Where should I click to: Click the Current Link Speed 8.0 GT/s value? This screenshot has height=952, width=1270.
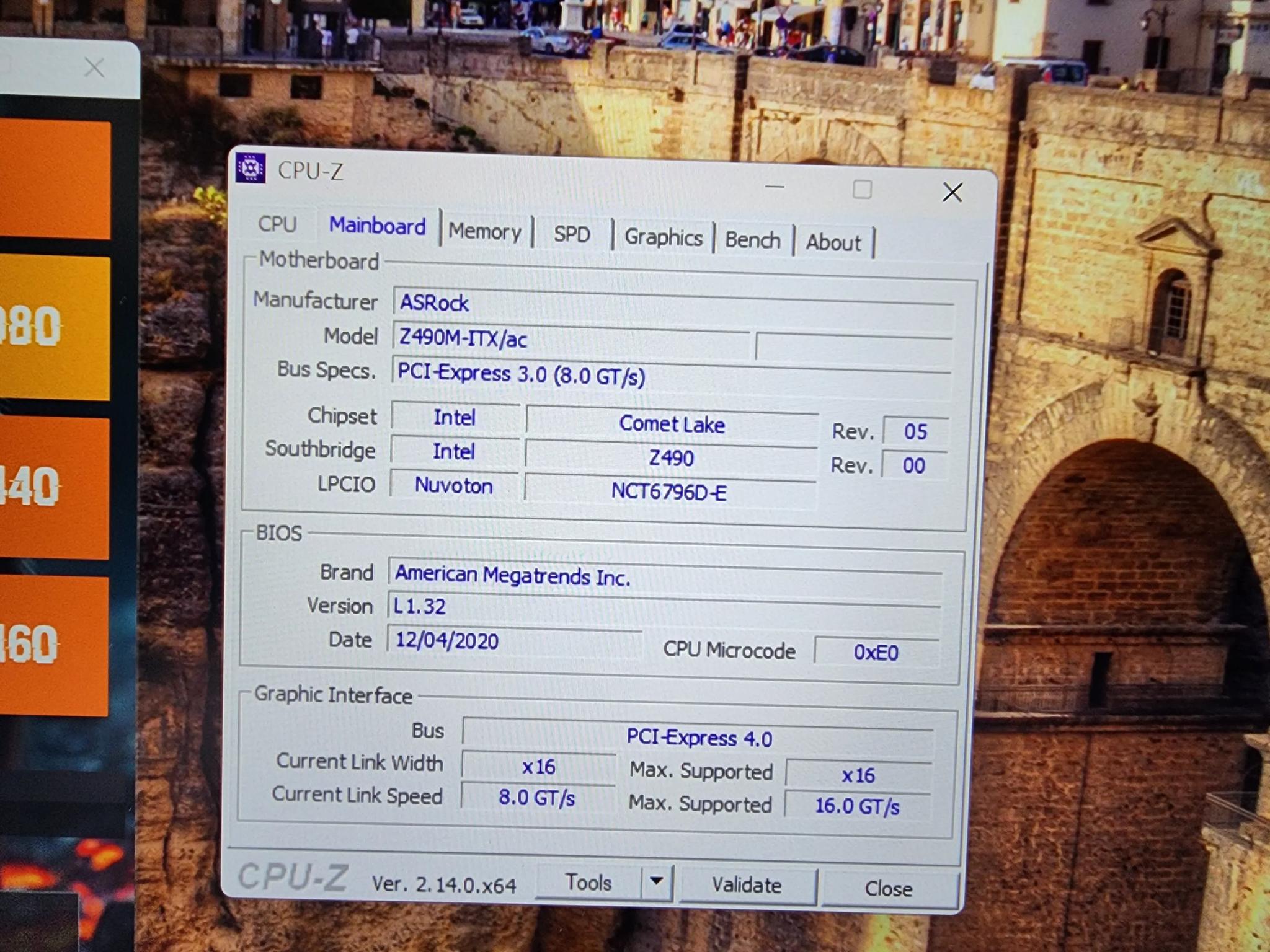click(537, 797)
